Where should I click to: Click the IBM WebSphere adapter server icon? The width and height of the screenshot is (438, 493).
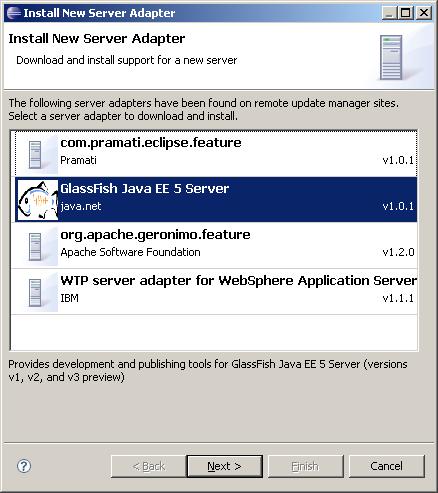click(x=37, y=292)
